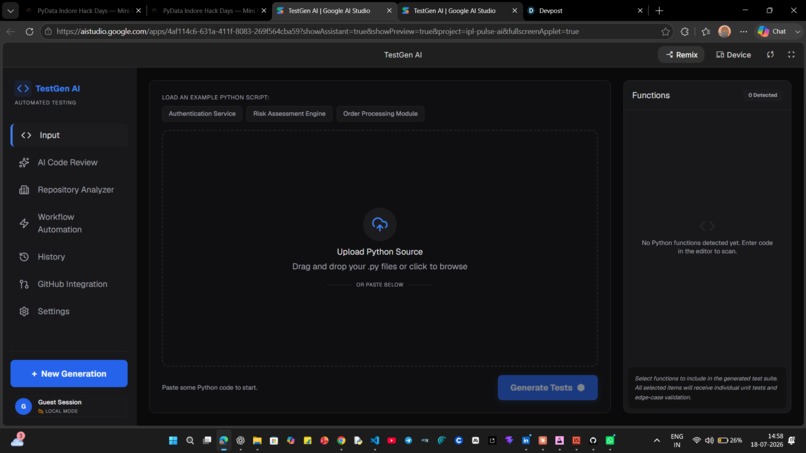
Task: Open the Copilot Chat button
Action: click(x=773, y=31)
